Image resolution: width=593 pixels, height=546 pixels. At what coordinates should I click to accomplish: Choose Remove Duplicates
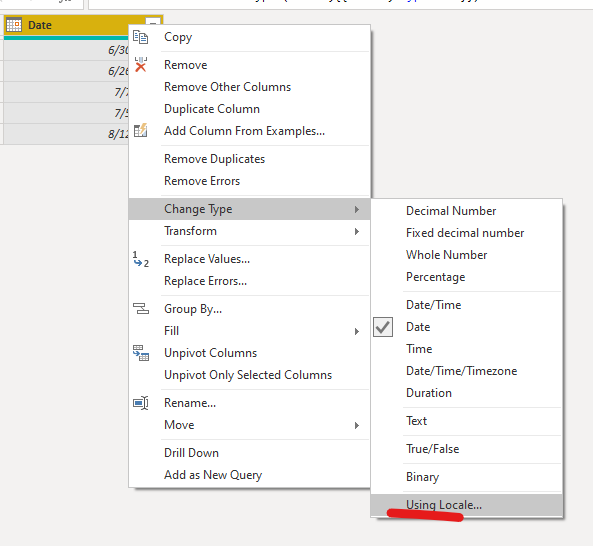[x=249, y=159]
